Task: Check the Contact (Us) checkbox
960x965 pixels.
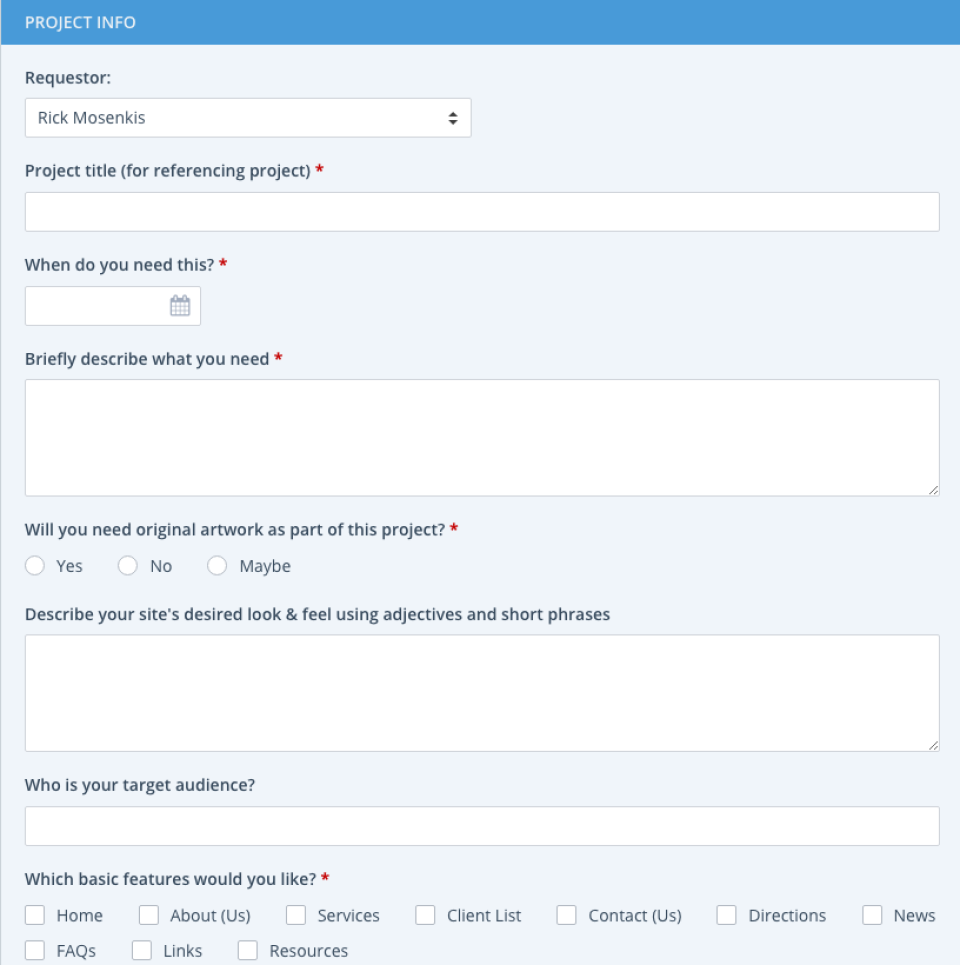Action: (567, 915)
